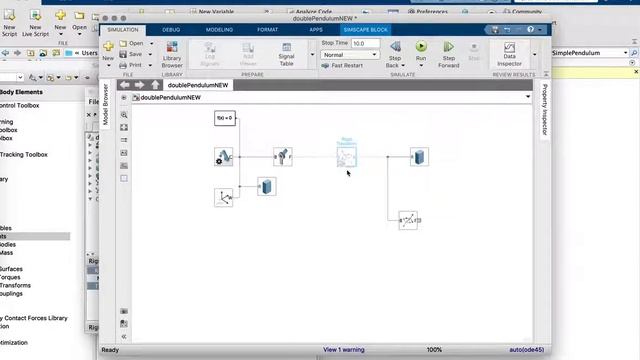Select the solid block at right end
This screenshot has height=360, width=640.
[x=419, y=157]
